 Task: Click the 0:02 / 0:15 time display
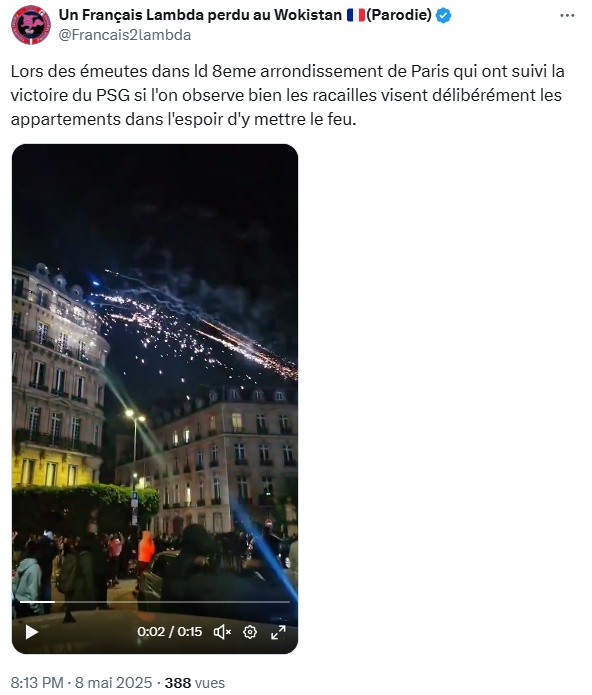(170, 632)
